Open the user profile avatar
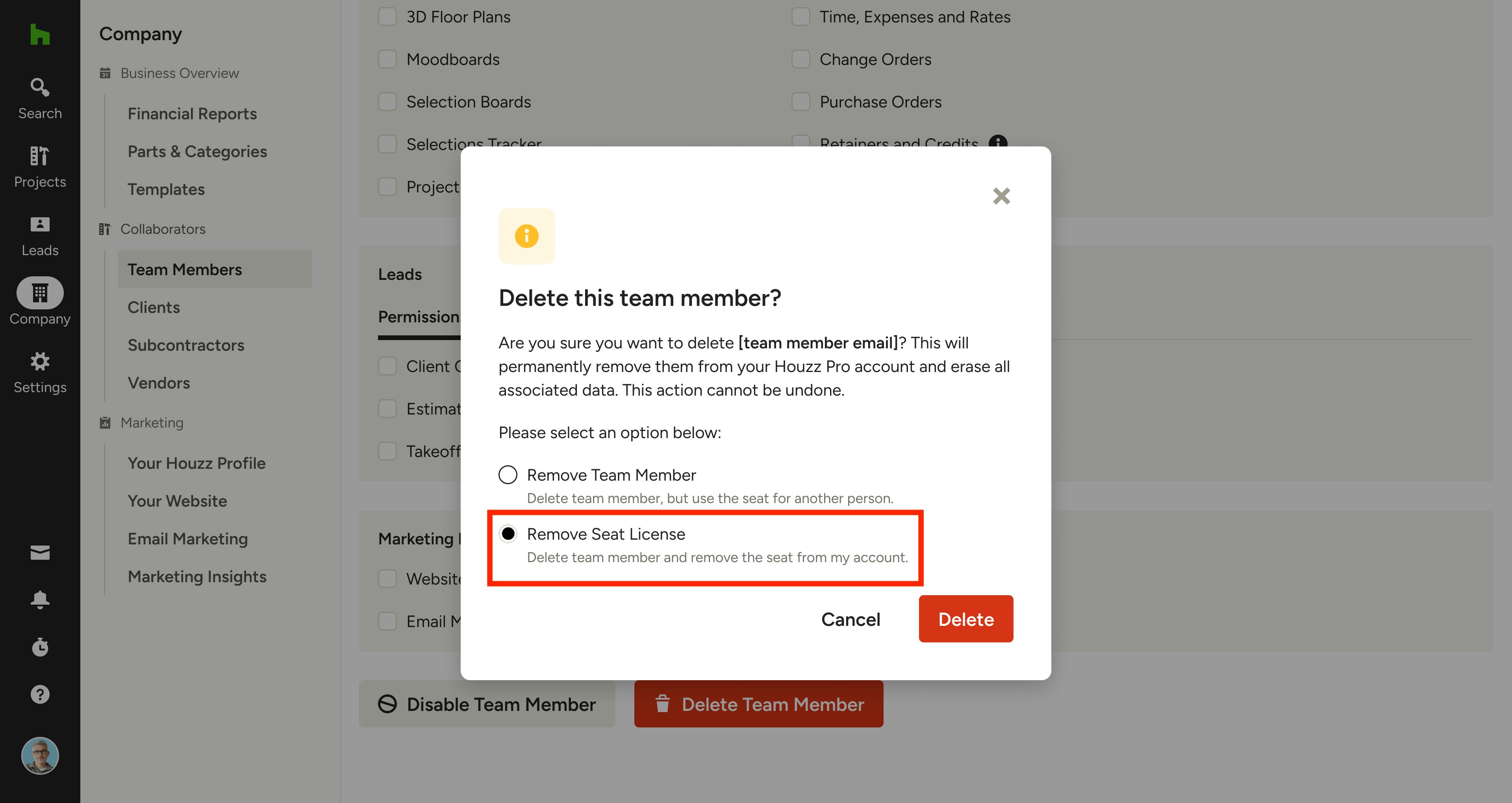1512x803 pixels. [x=40, y=755]
